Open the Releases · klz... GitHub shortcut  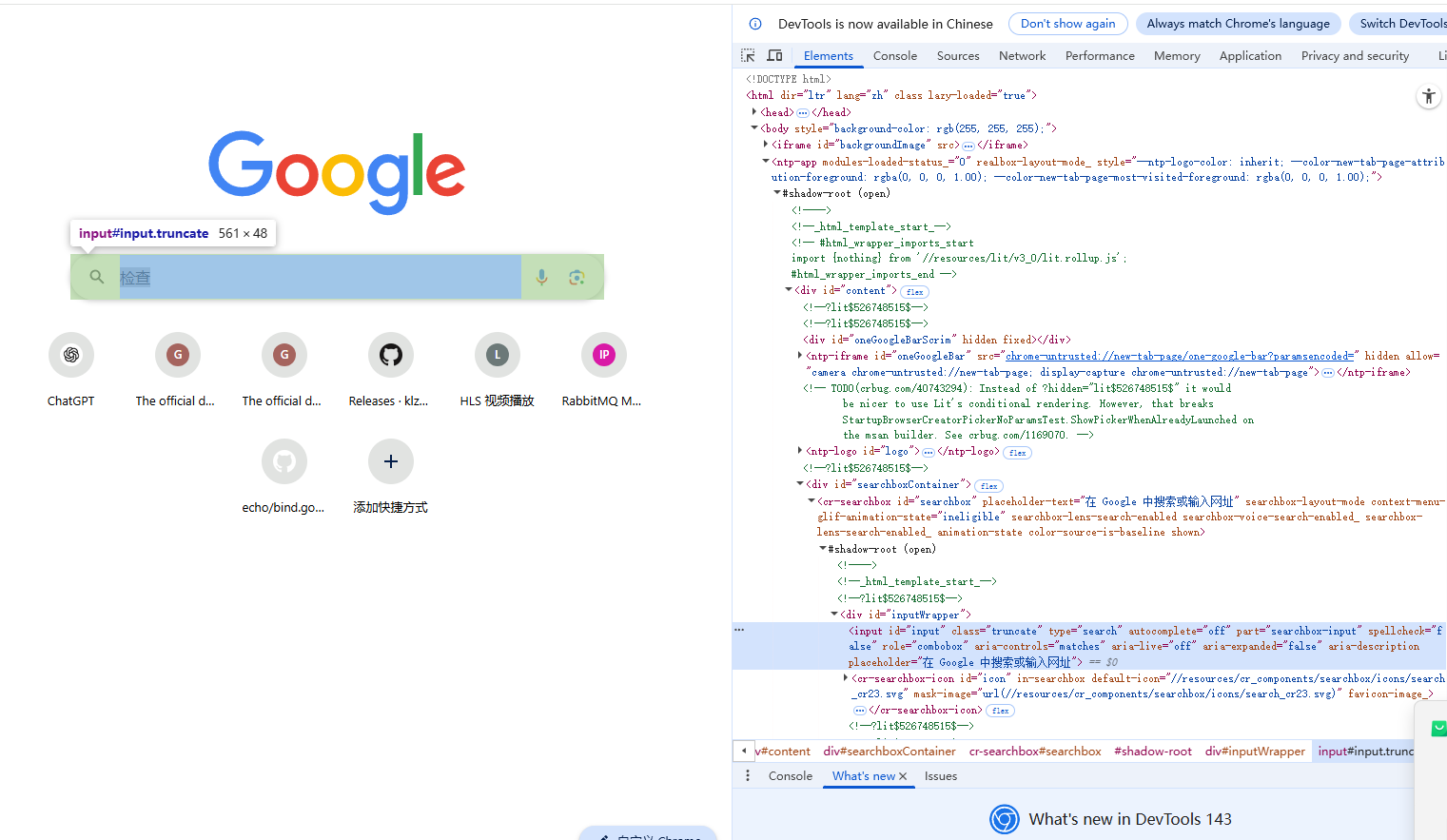tap(390, 371)
